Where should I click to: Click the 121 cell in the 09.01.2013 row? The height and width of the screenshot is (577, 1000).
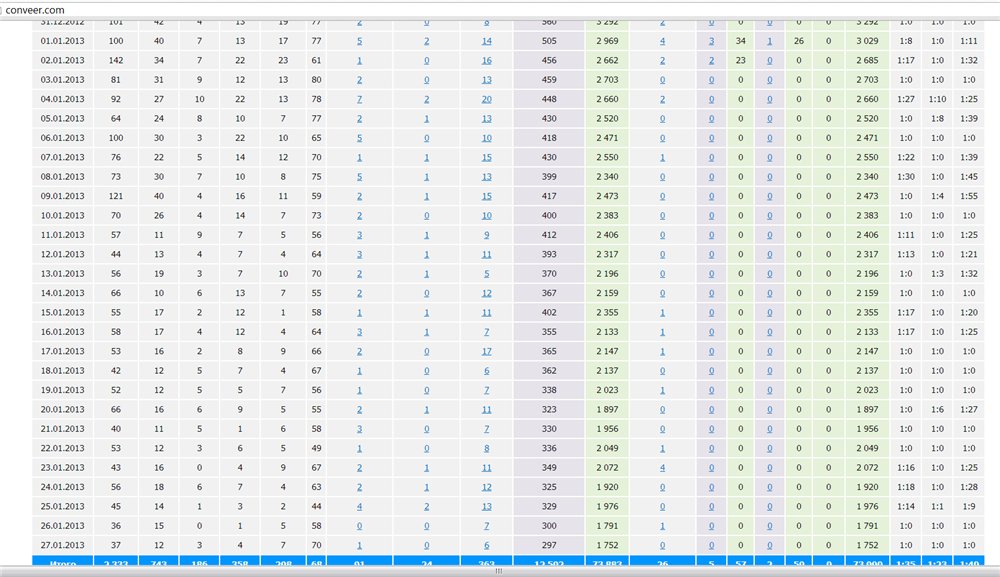click(115, 196)
